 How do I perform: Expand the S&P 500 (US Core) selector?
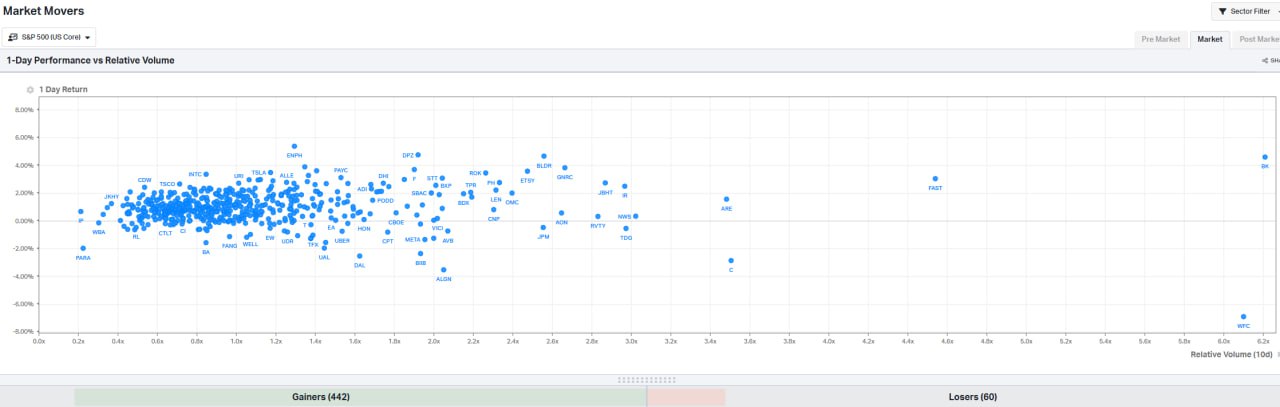click(x=49, y=37)
